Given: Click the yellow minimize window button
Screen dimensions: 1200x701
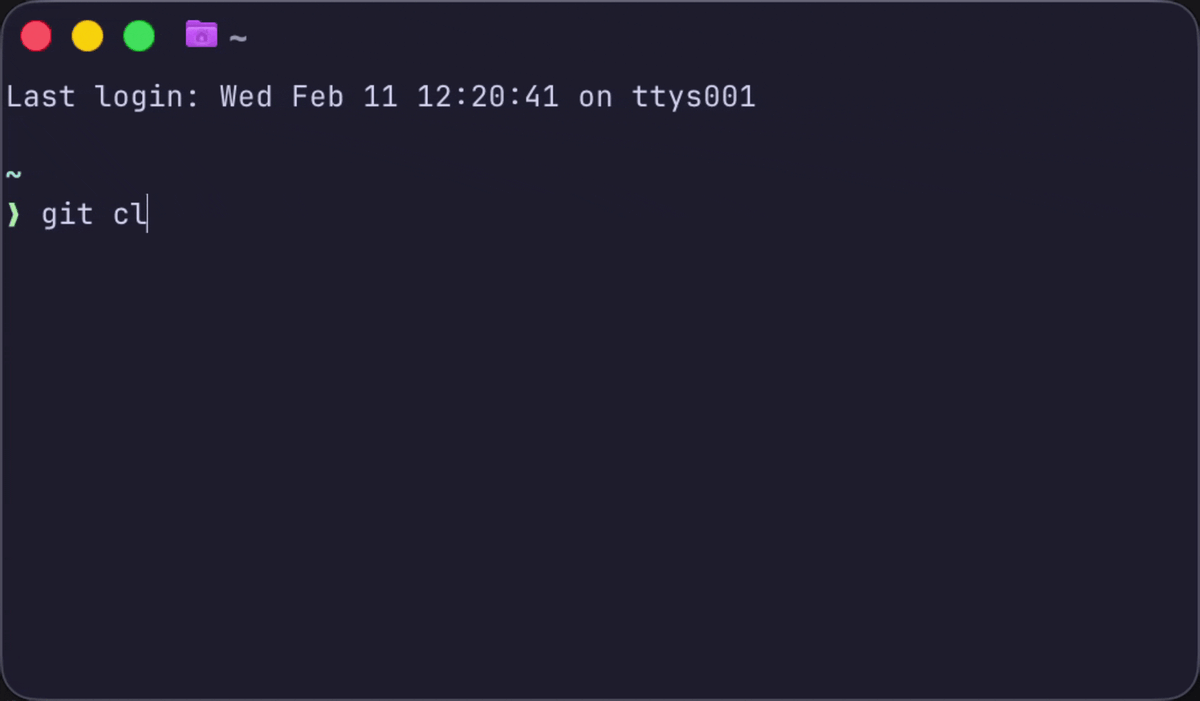Looking at the screenshot, I should point(88,37).
